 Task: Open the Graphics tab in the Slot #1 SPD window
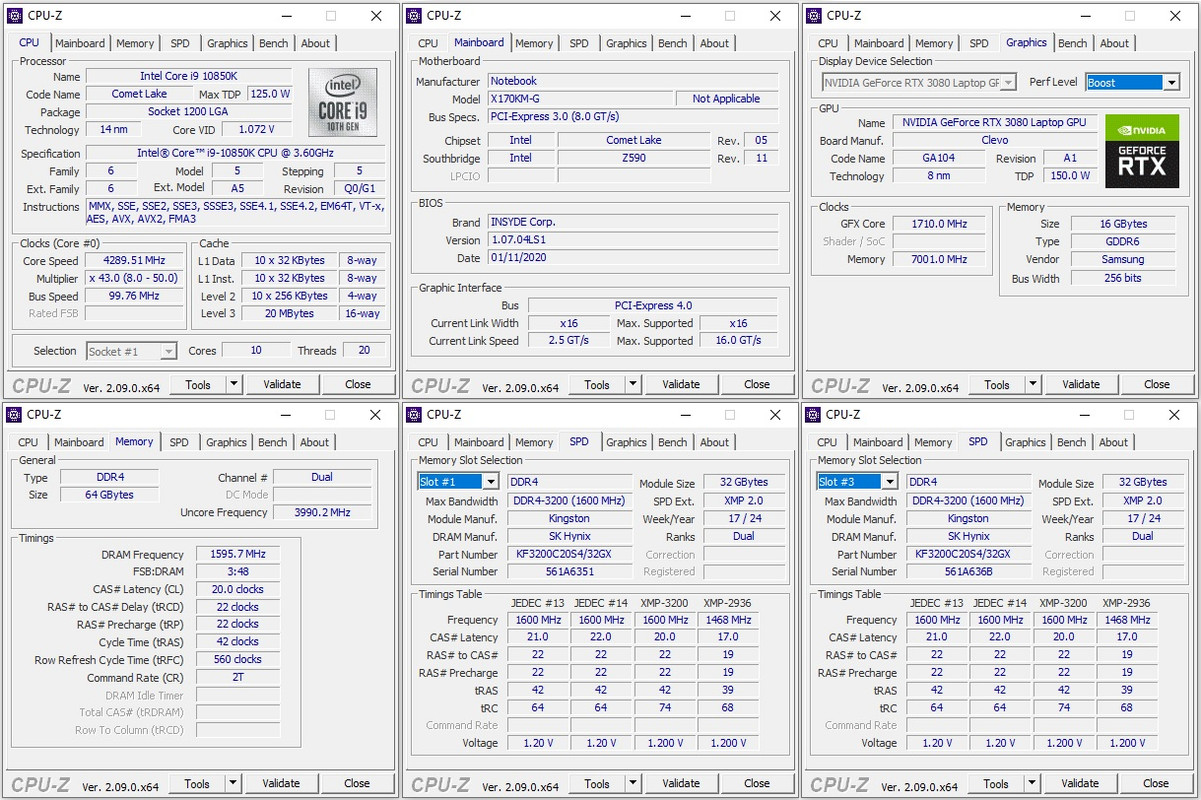point(626,442)
